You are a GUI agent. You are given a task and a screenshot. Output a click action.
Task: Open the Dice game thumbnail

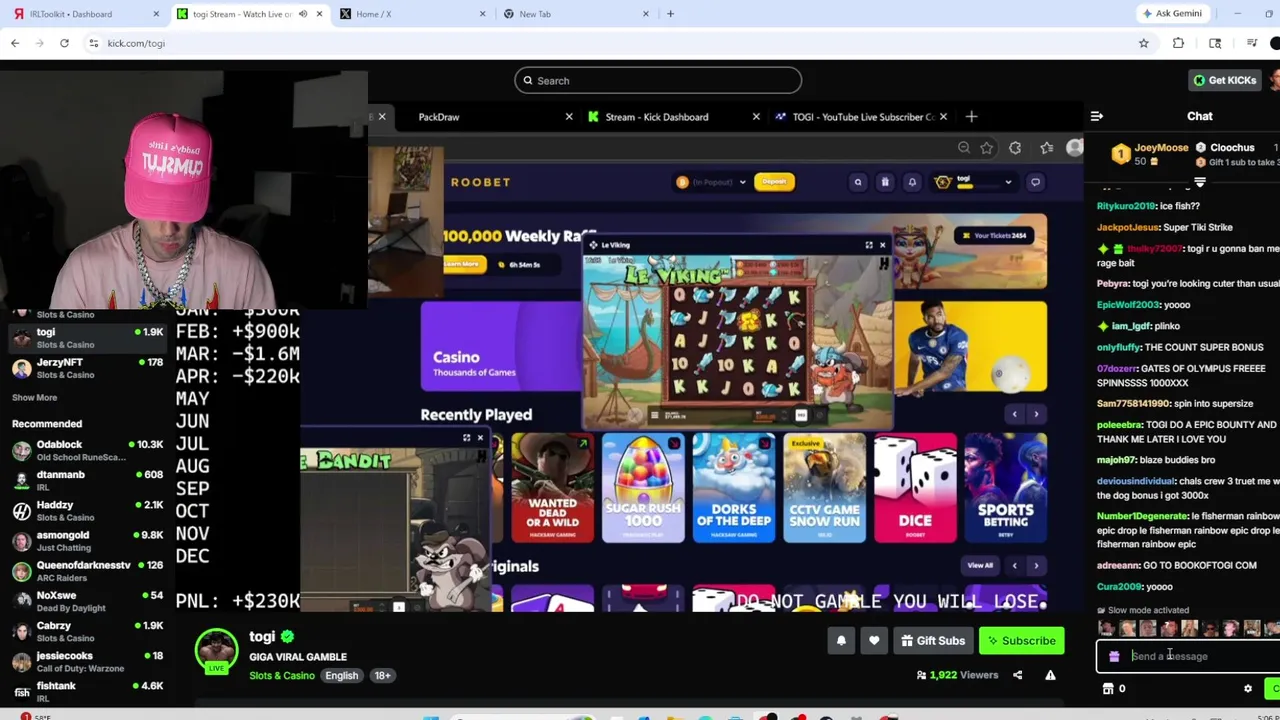pyautogui.click(x=915, y=488)
